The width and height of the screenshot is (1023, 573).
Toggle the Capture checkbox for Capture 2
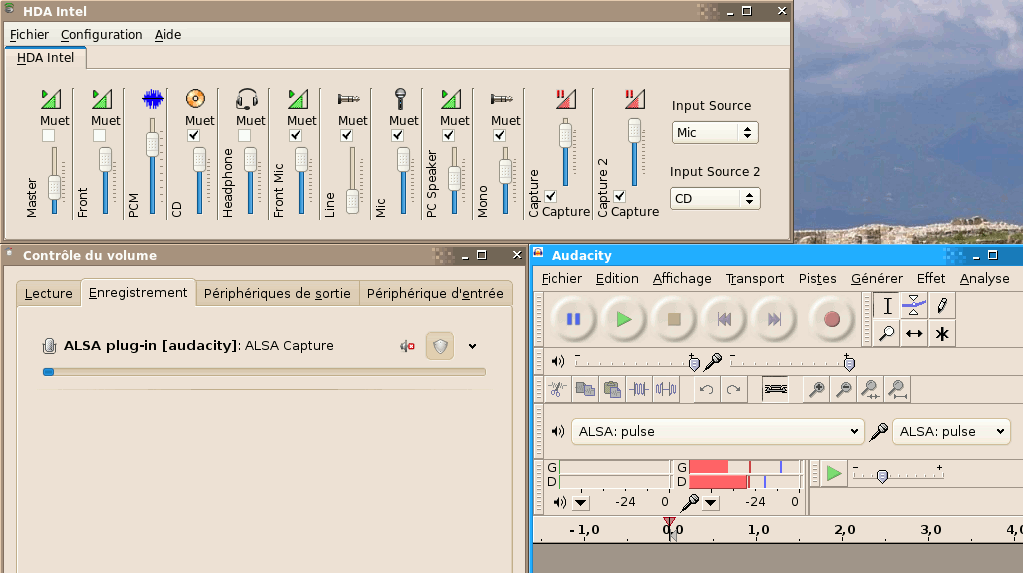(620, 196)
